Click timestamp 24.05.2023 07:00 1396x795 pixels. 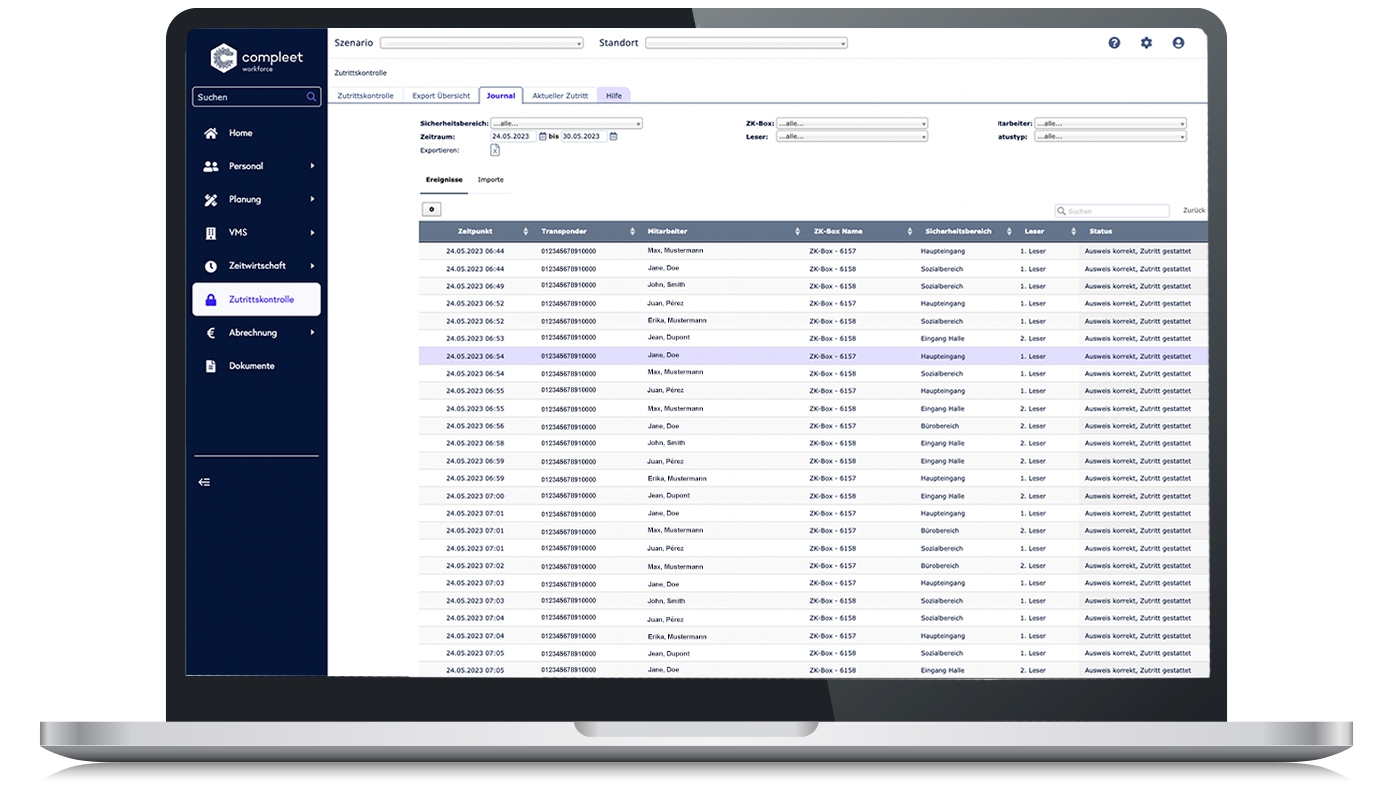click(475, 496)
